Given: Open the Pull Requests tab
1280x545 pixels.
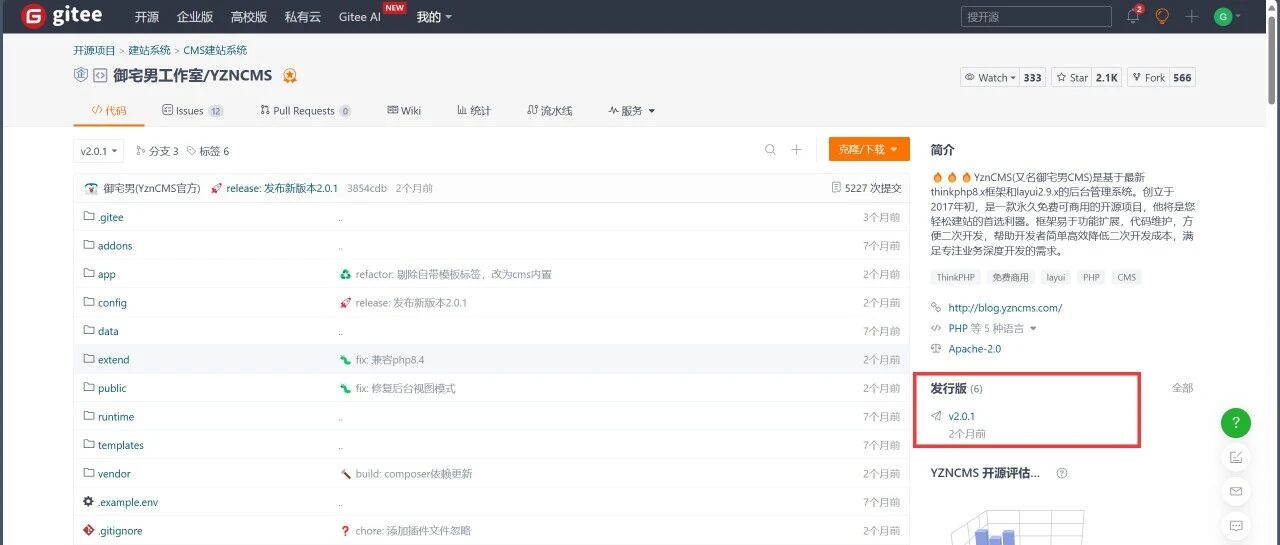Looking at the screenshot, I should point(305,111).
